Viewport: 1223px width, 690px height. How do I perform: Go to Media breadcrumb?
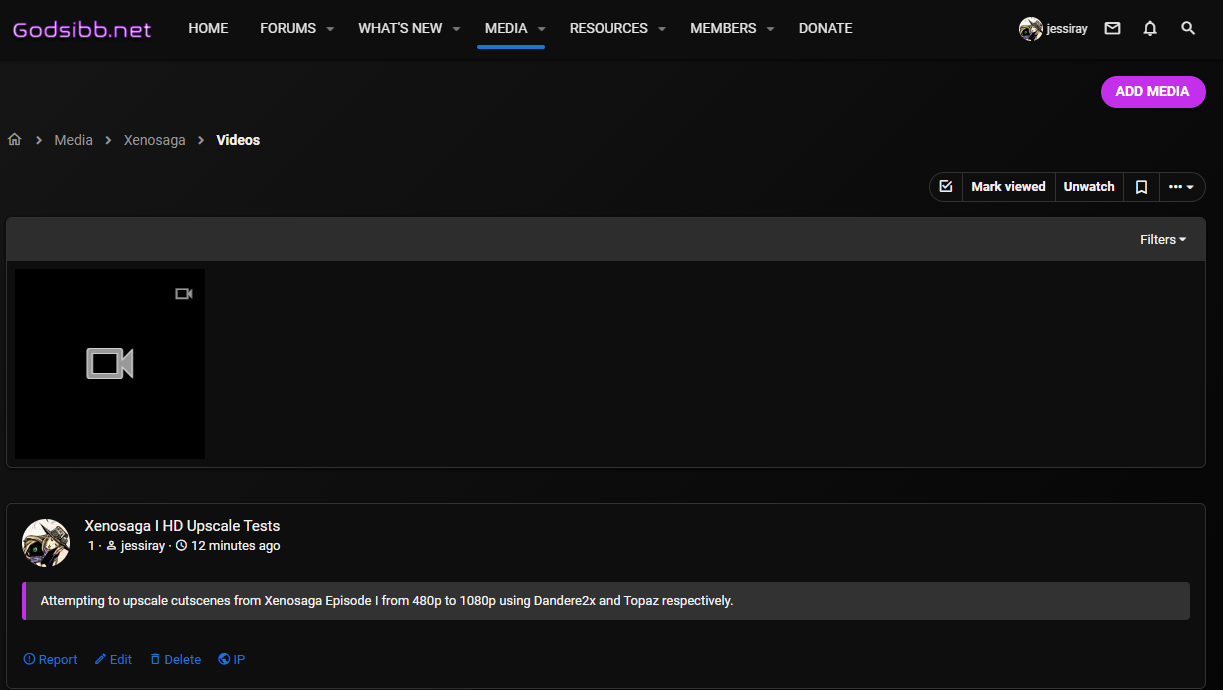[73, 140]
